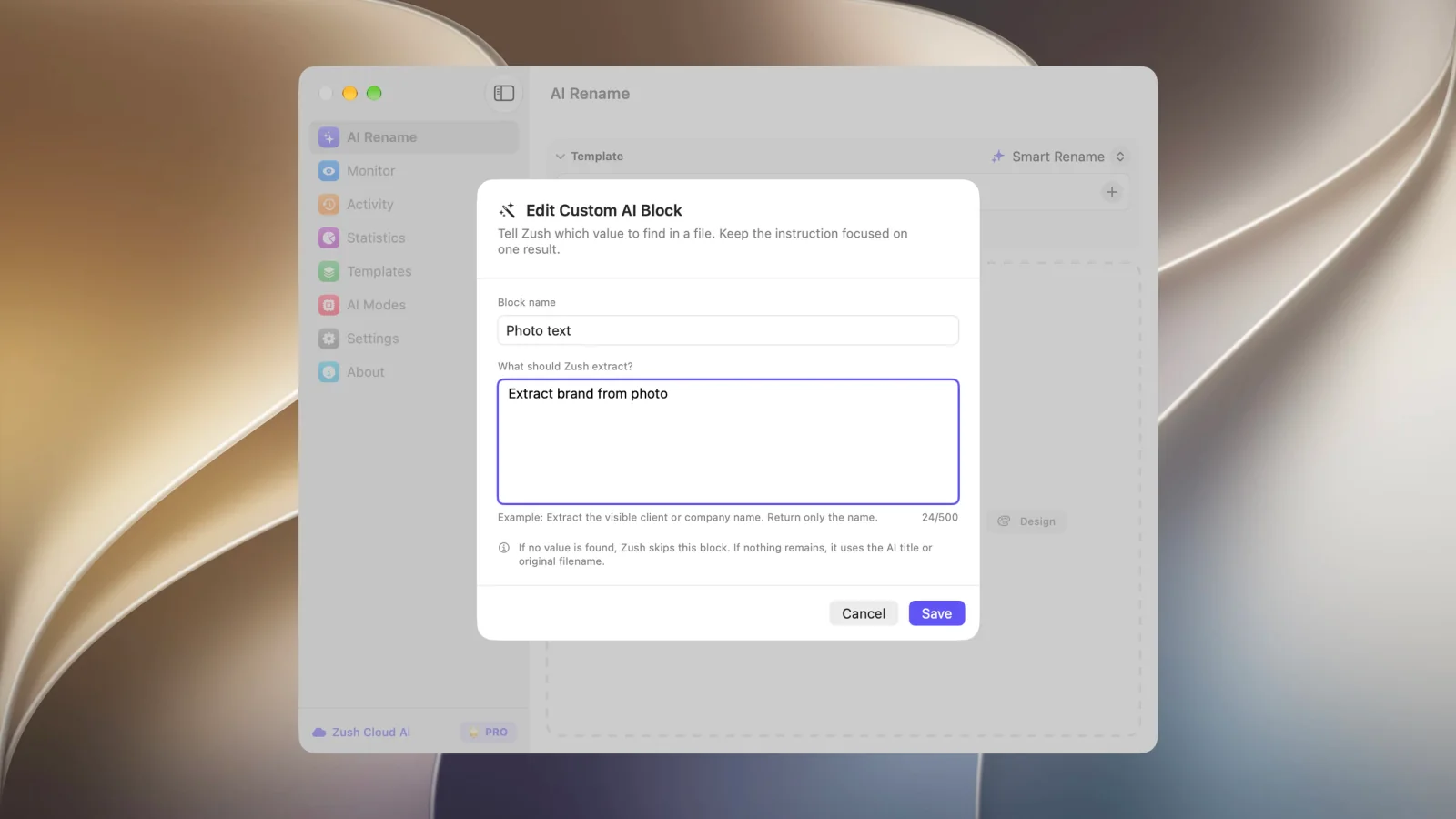Click the info icon beside skip note
Viewport: 1456px width, 819px height.
(504, 548)
